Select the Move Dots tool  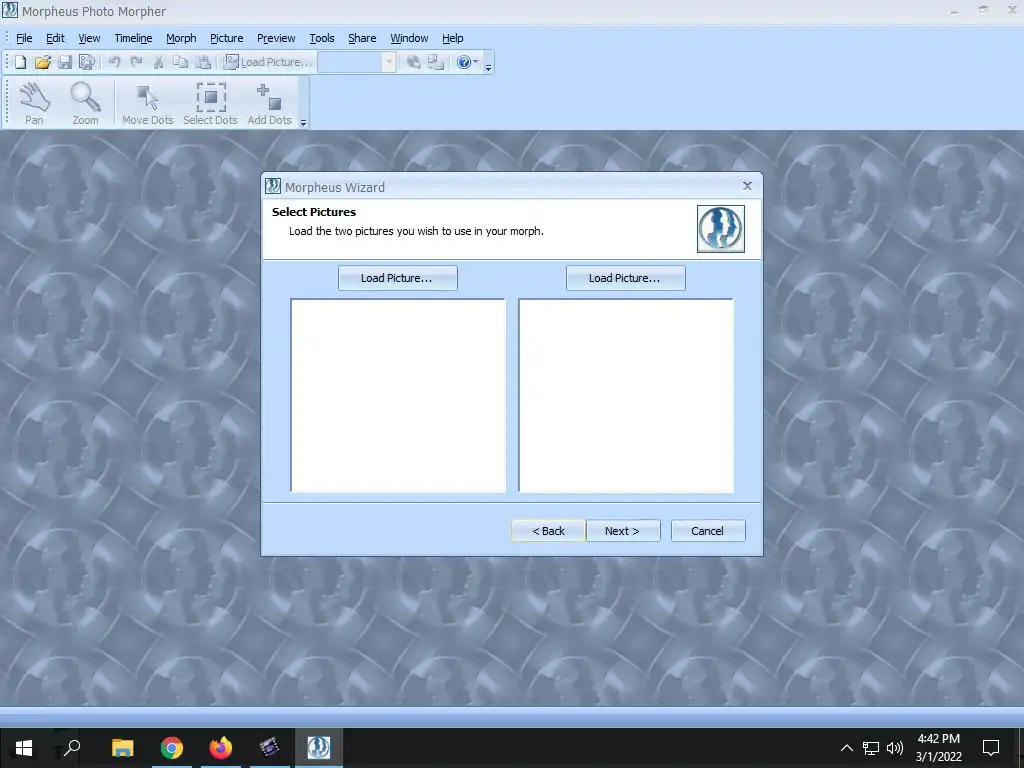(148, 103)
